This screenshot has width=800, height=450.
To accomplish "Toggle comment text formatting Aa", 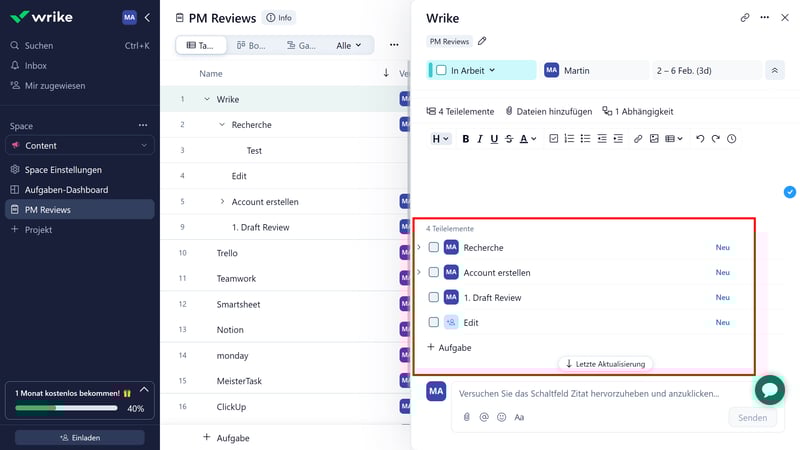I will pyautogui.click(x=519, y=417).
